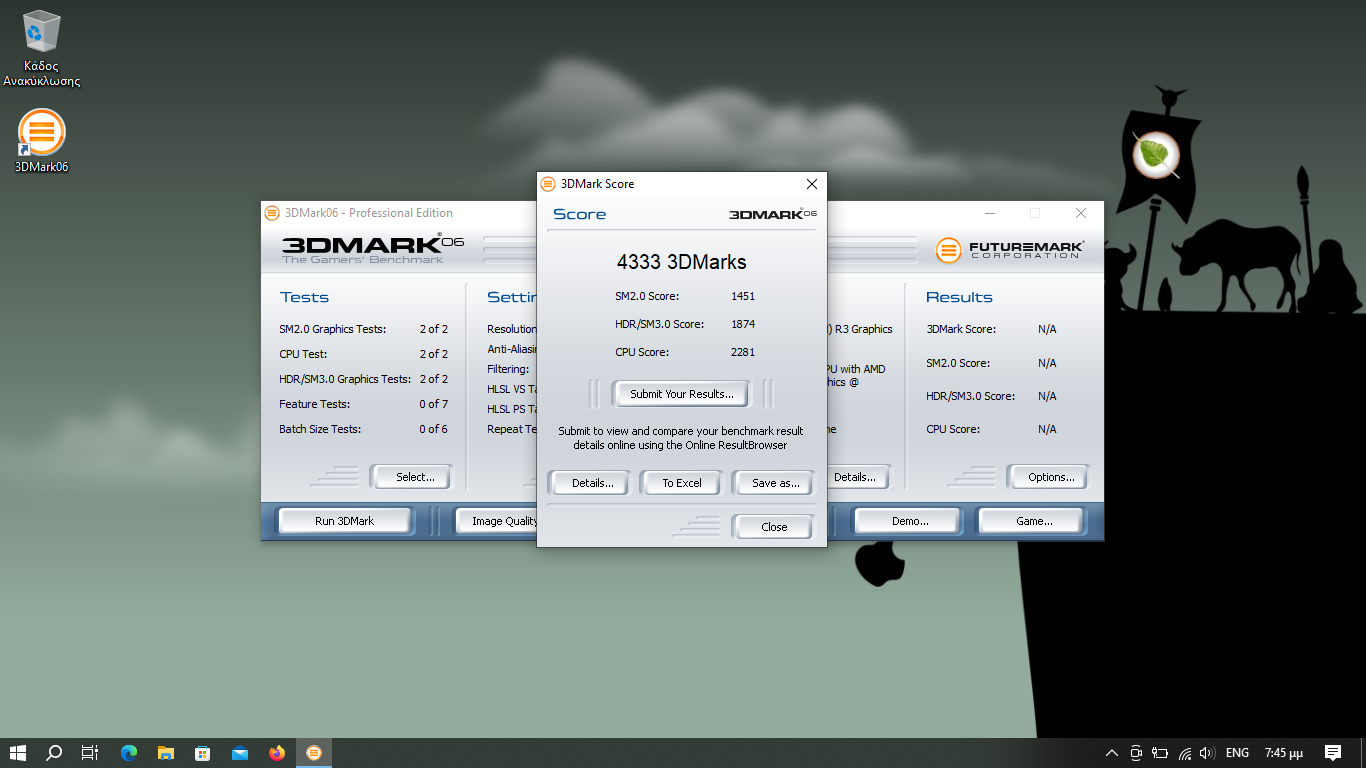Click Futuremark Corporation logo
The image size is (1366, 768).
1010,250
